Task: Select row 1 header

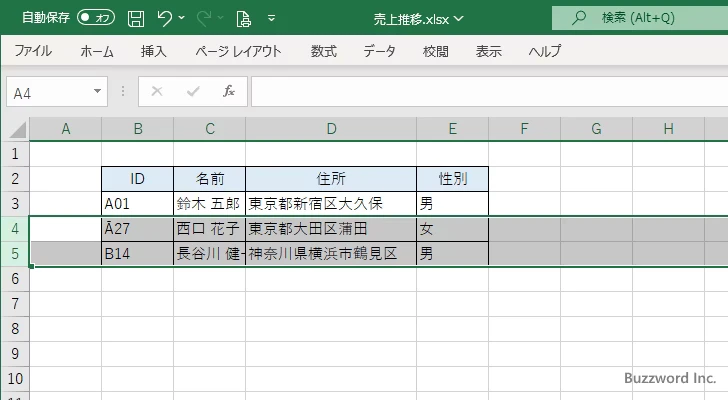Action: pos(15,154)
